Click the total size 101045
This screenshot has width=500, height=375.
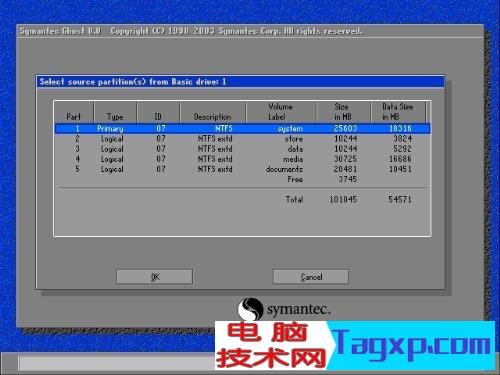[x=343, y=199]
